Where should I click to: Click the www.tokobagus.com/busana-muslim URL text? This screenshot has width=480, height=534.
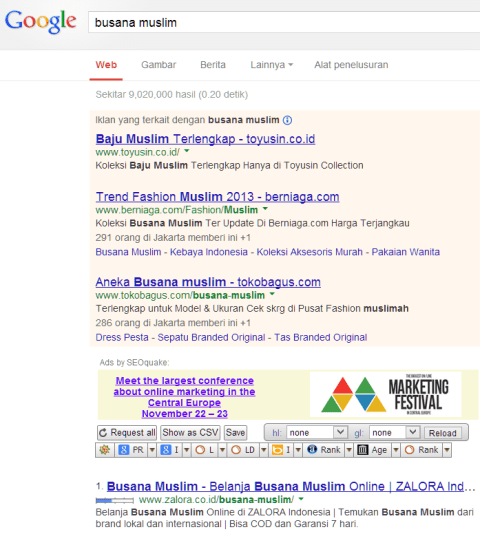click(x=180, y=295)
